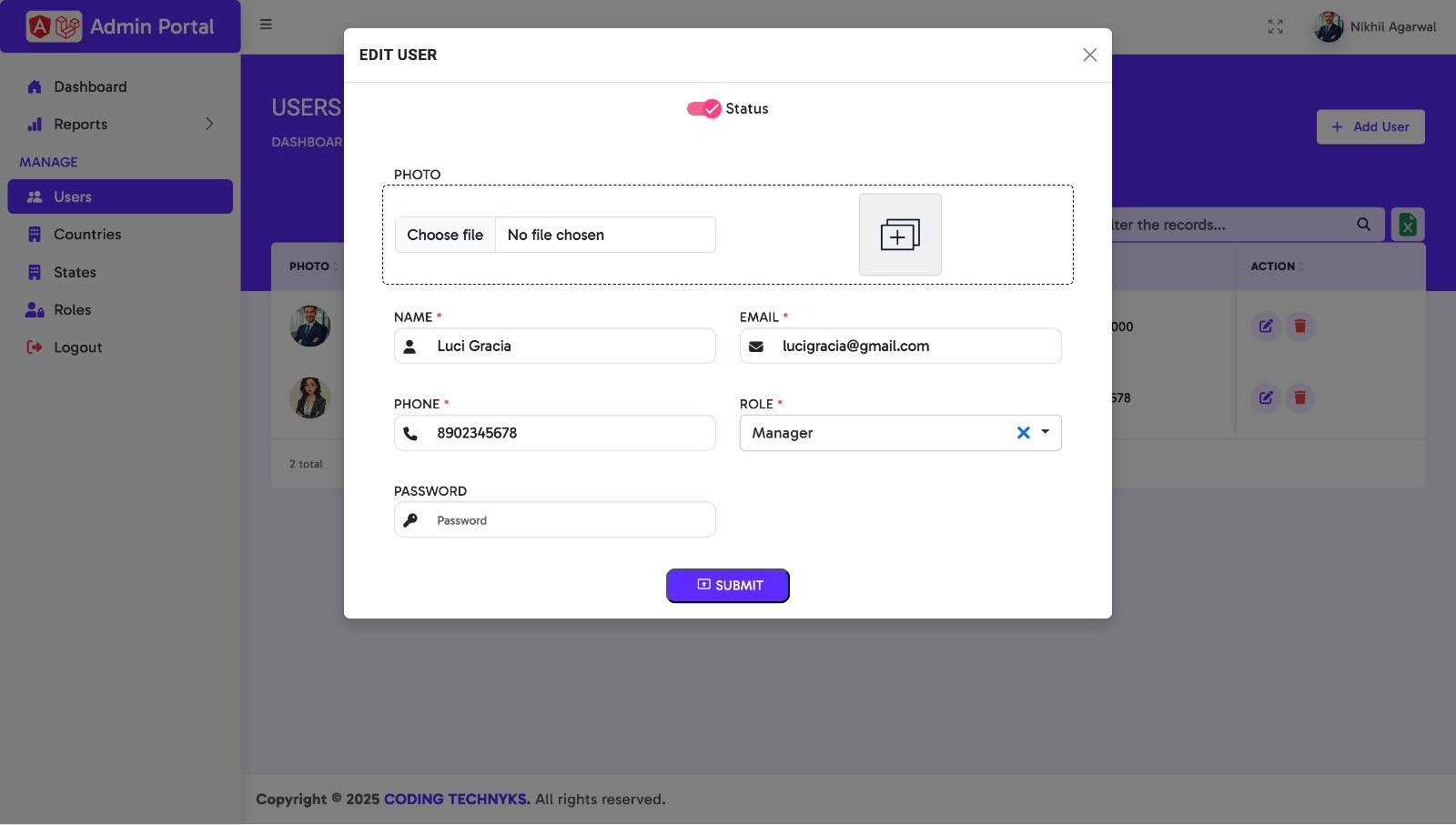Submit the edit user form

point(728,586)
